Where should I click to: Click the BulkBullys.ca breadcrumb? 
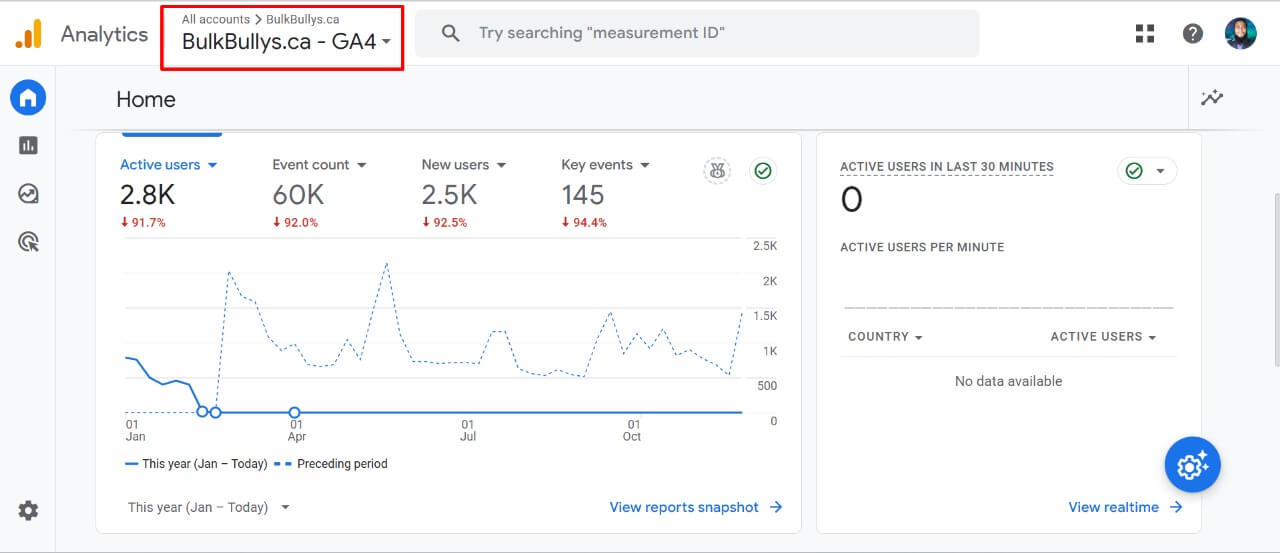click(303, 19)
